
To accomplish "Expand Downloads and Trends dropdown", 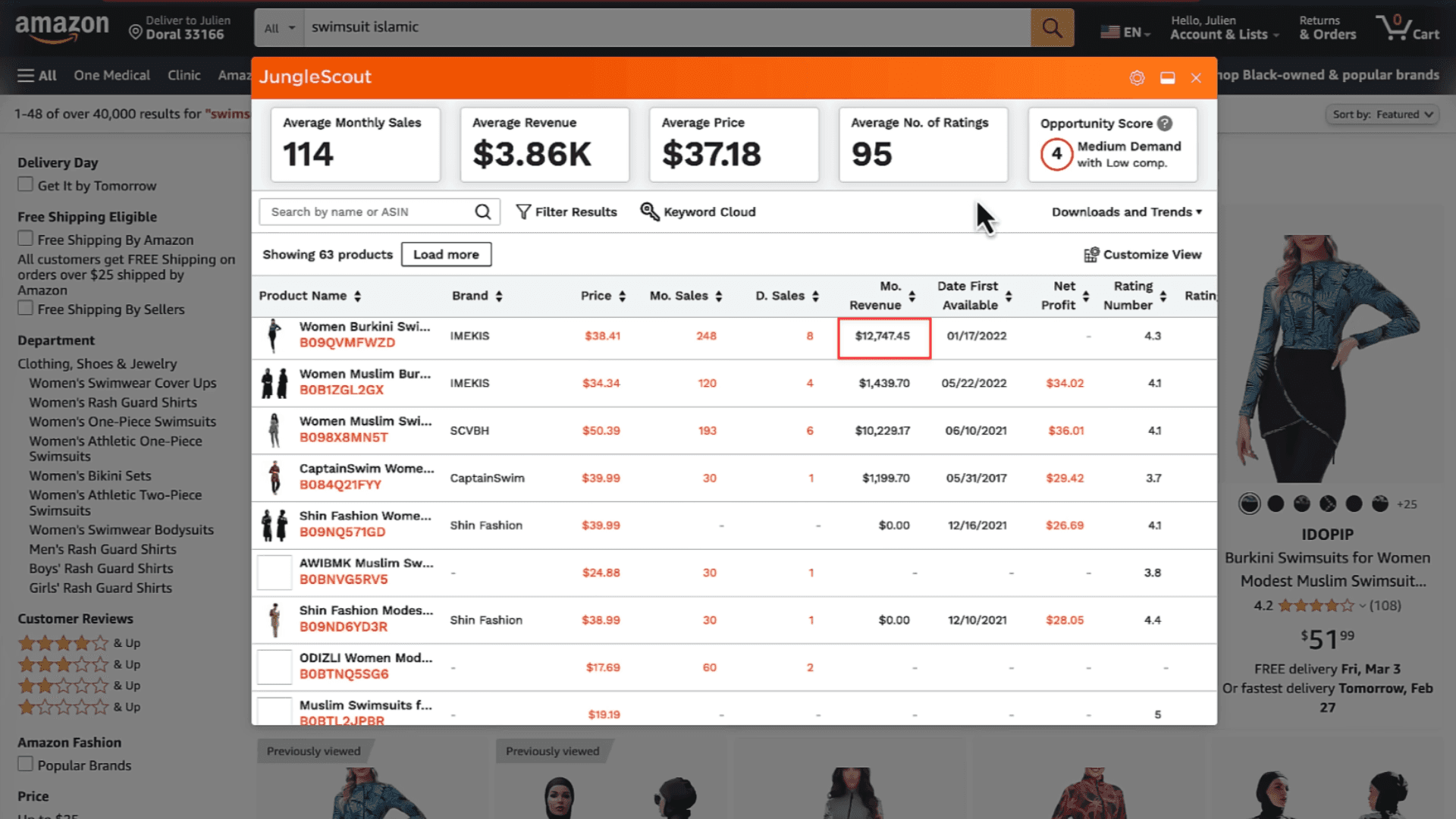I will 1127,212.
